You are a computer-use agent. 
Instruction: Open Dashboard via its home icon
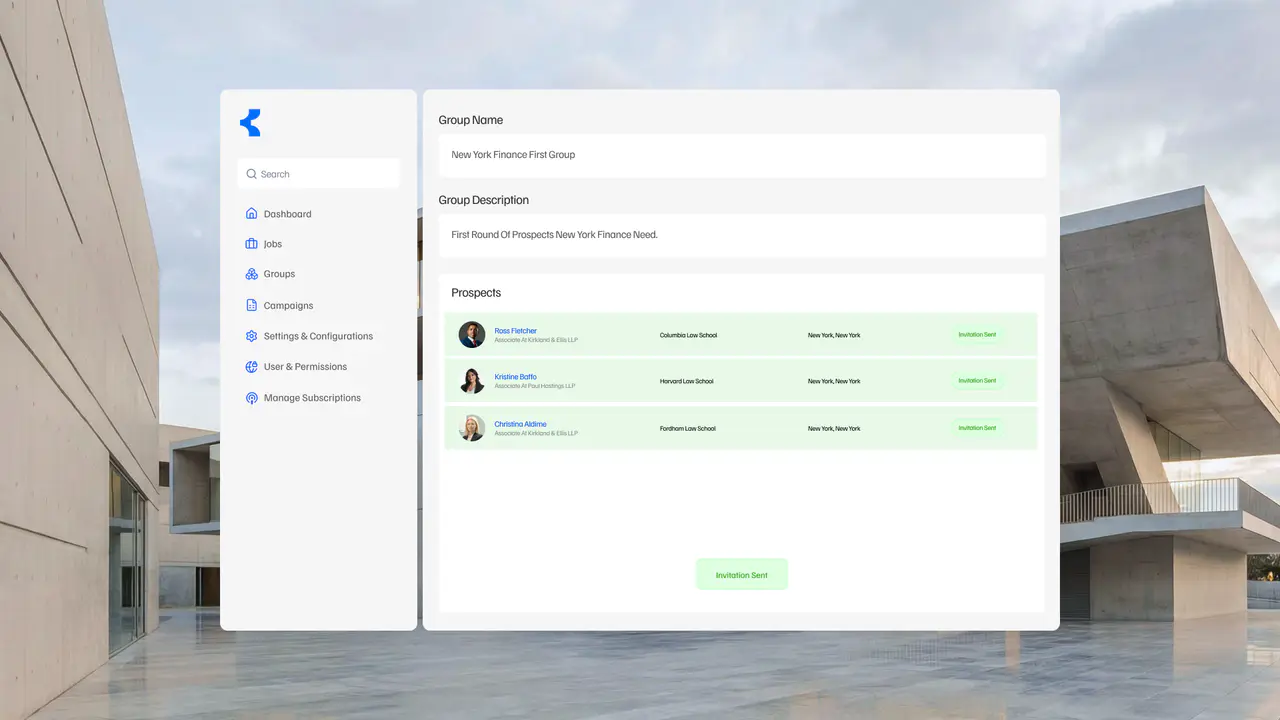pyautogui.click(x=252, y=214)
